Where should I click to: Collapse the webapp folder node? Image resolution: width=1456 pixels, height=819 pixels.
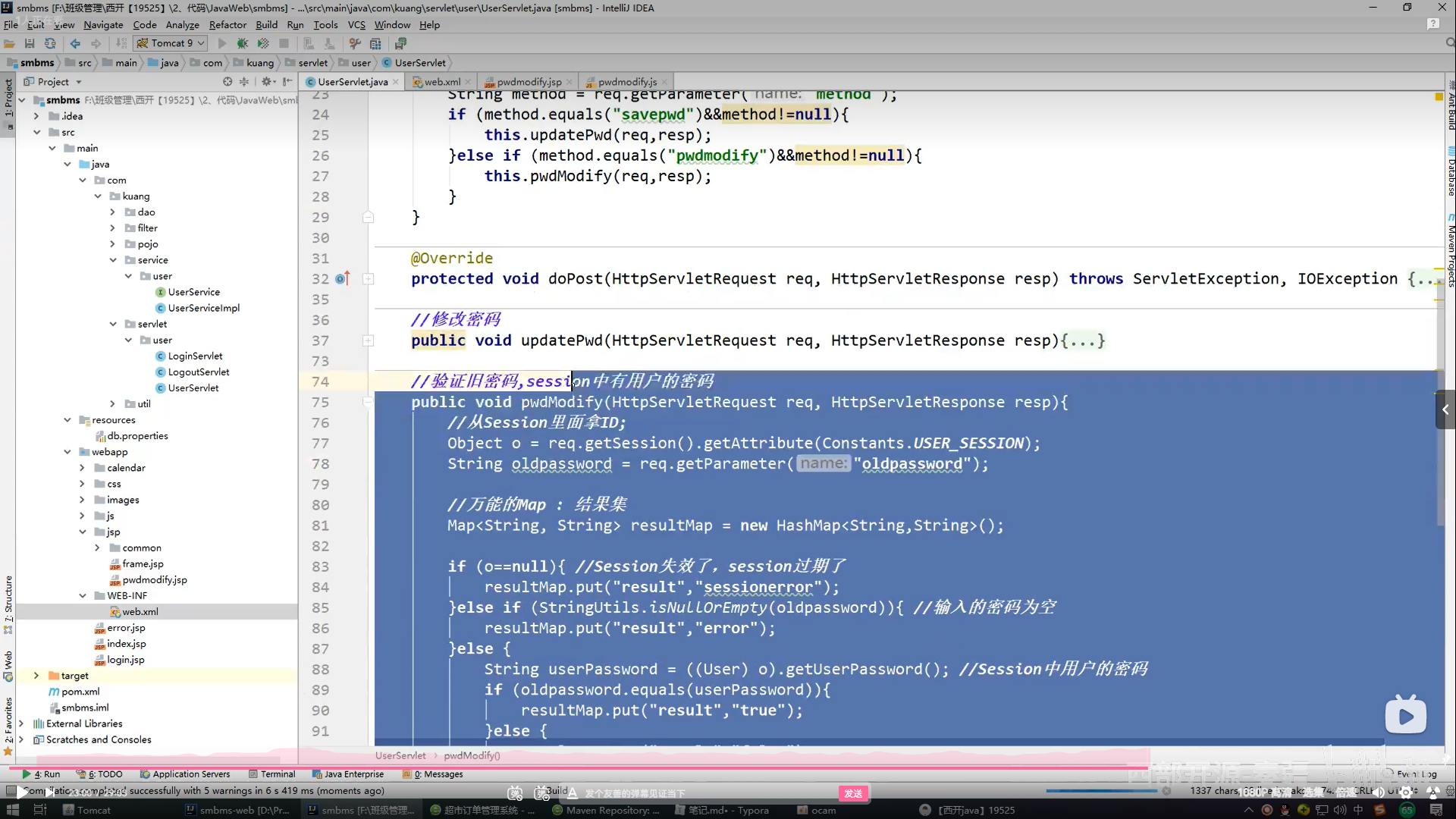67,451
